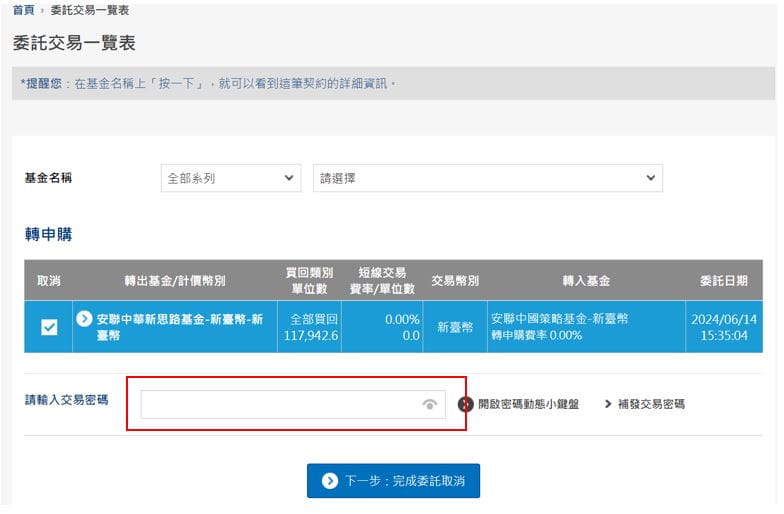Click the 轉入基金 column header

coord(586,280)
